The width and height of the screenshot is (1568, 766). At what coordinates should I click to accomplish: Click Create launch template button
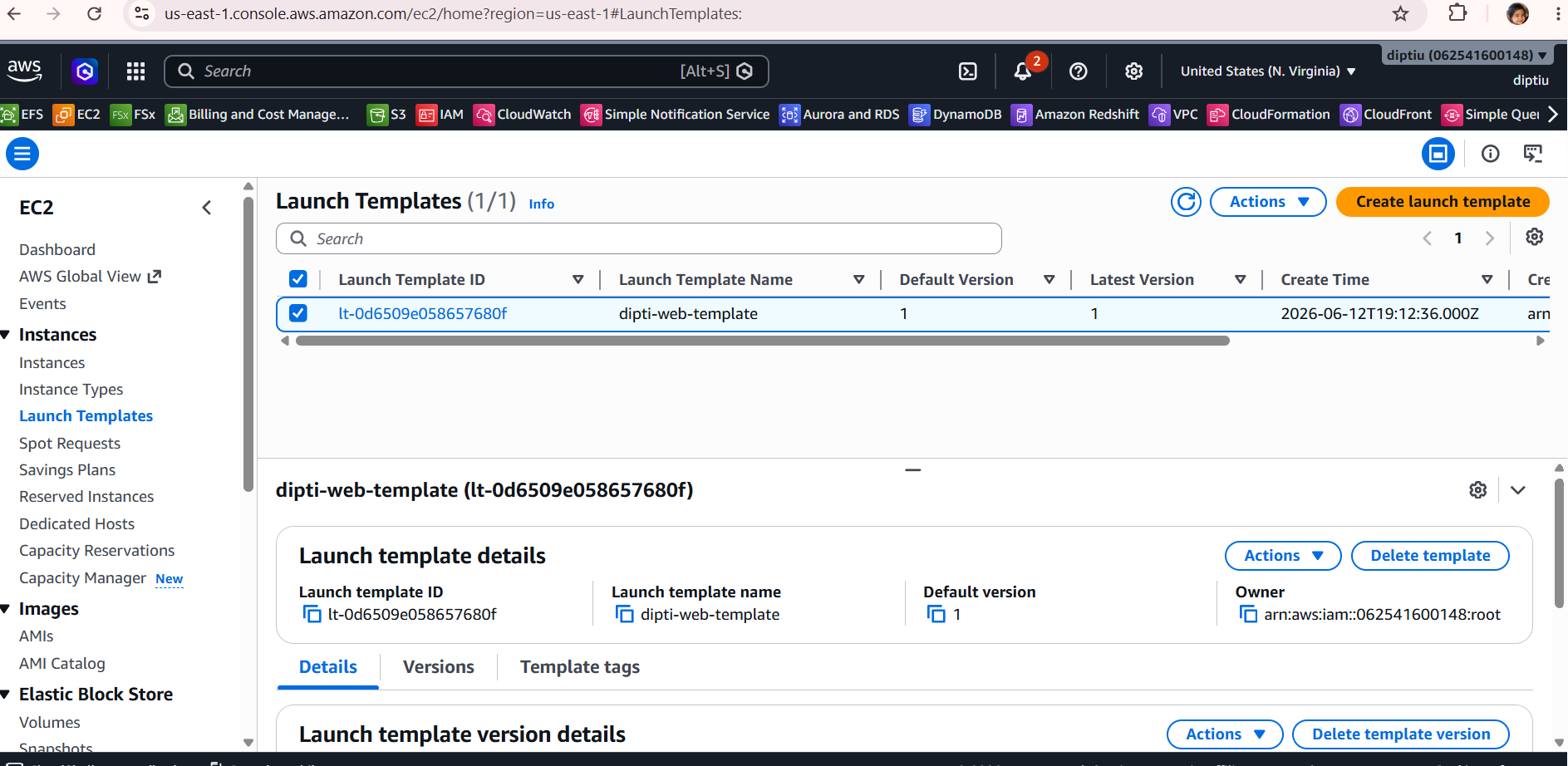(x=1443, y=202)
